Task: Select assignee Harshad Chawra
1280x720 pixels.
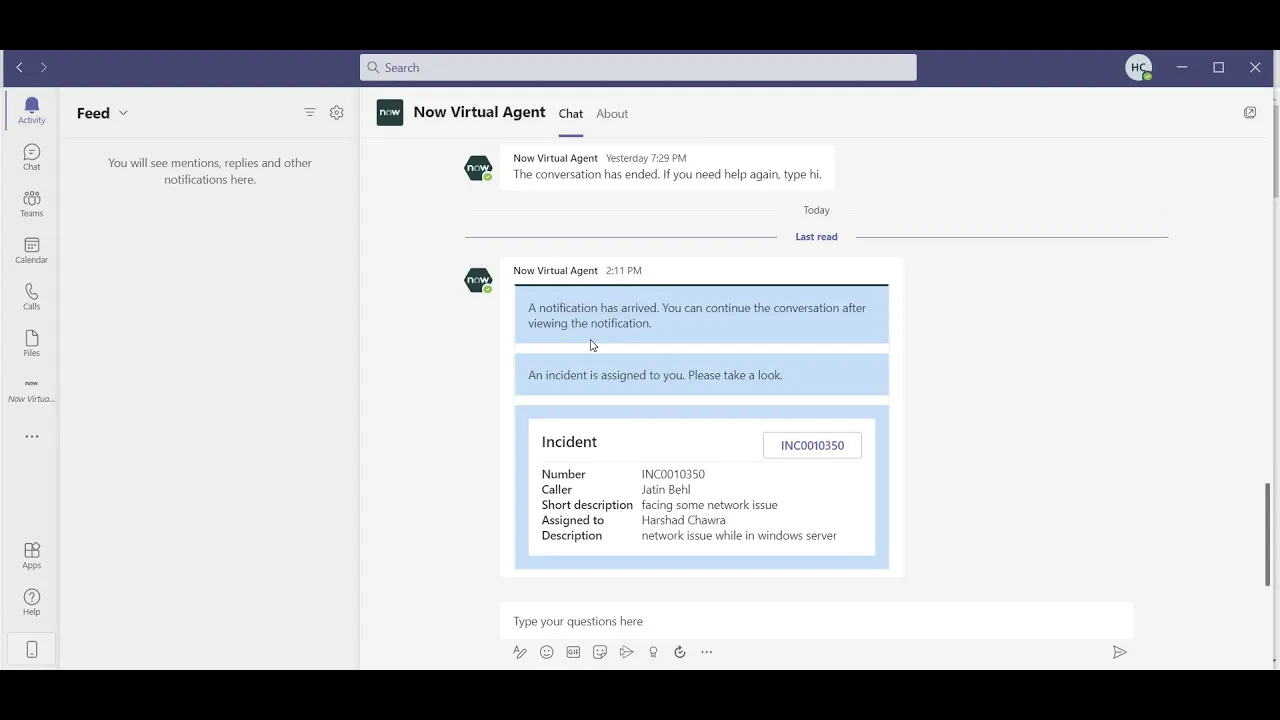Action: tap(684, 520)
